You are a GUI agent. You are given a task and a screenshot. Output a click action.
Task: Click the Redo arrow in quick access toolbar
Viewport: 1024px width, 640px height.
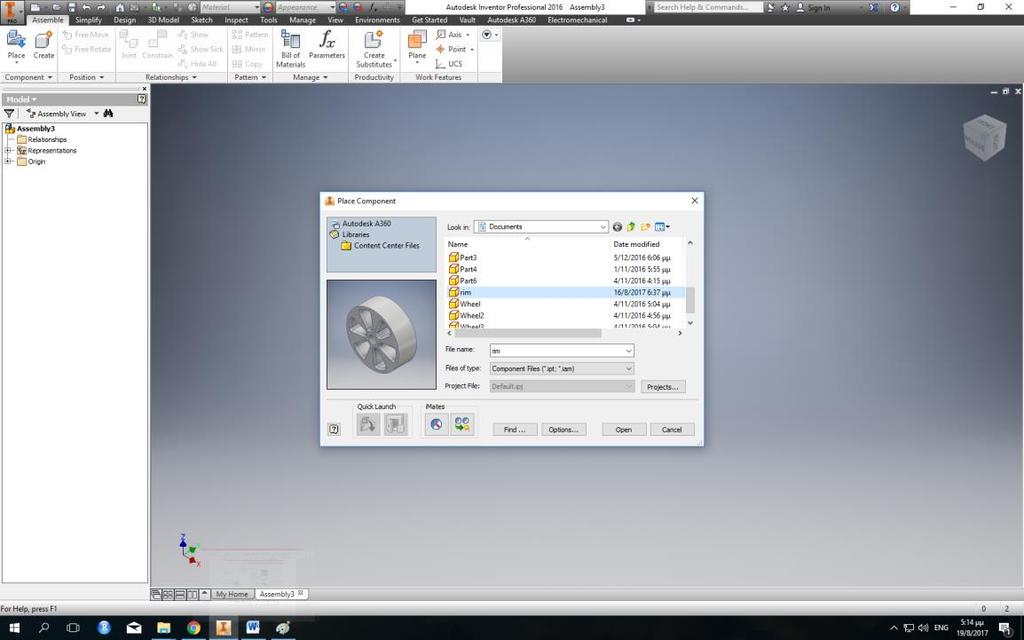click(x=101, y=7)
